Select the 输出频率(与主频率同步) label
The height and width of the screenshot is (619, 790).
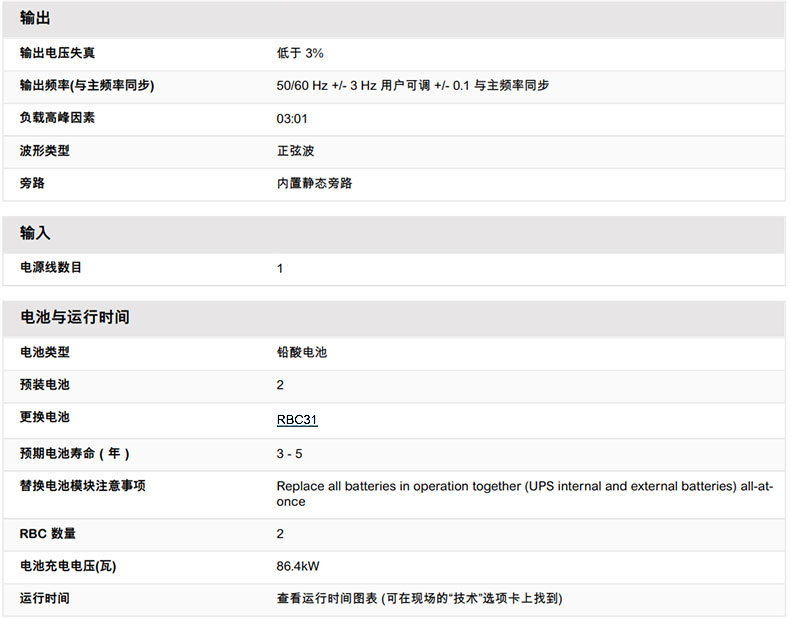coord(87,86)
